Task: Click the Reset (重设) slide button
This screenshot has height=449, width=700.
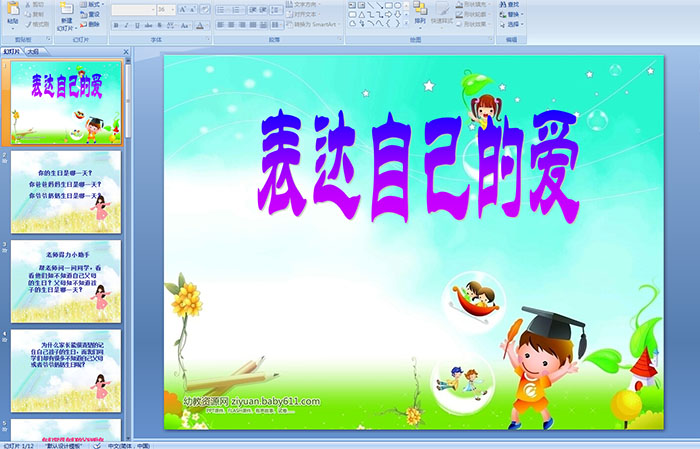Action: [92, 14]
